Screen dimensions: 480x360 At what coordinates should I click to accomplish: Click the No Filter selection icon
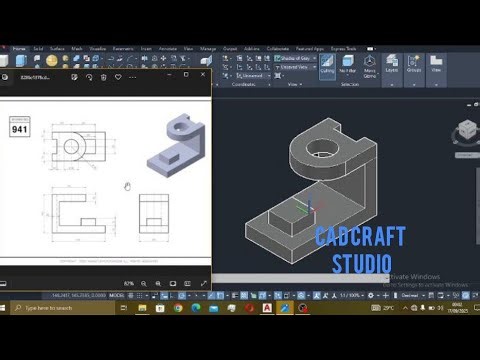(x=348, y=64)
